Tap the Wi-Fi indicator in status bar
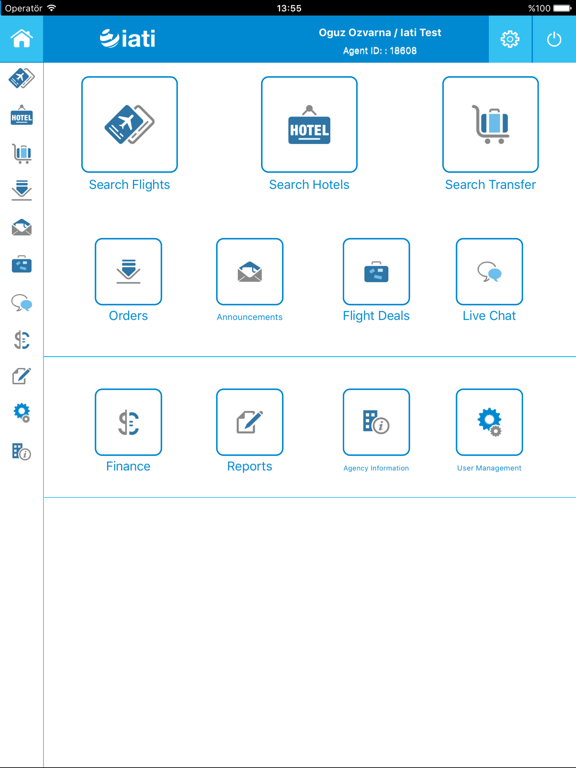Image resolution: width=576 pixels, height=768 pixels. pos(51,8)
